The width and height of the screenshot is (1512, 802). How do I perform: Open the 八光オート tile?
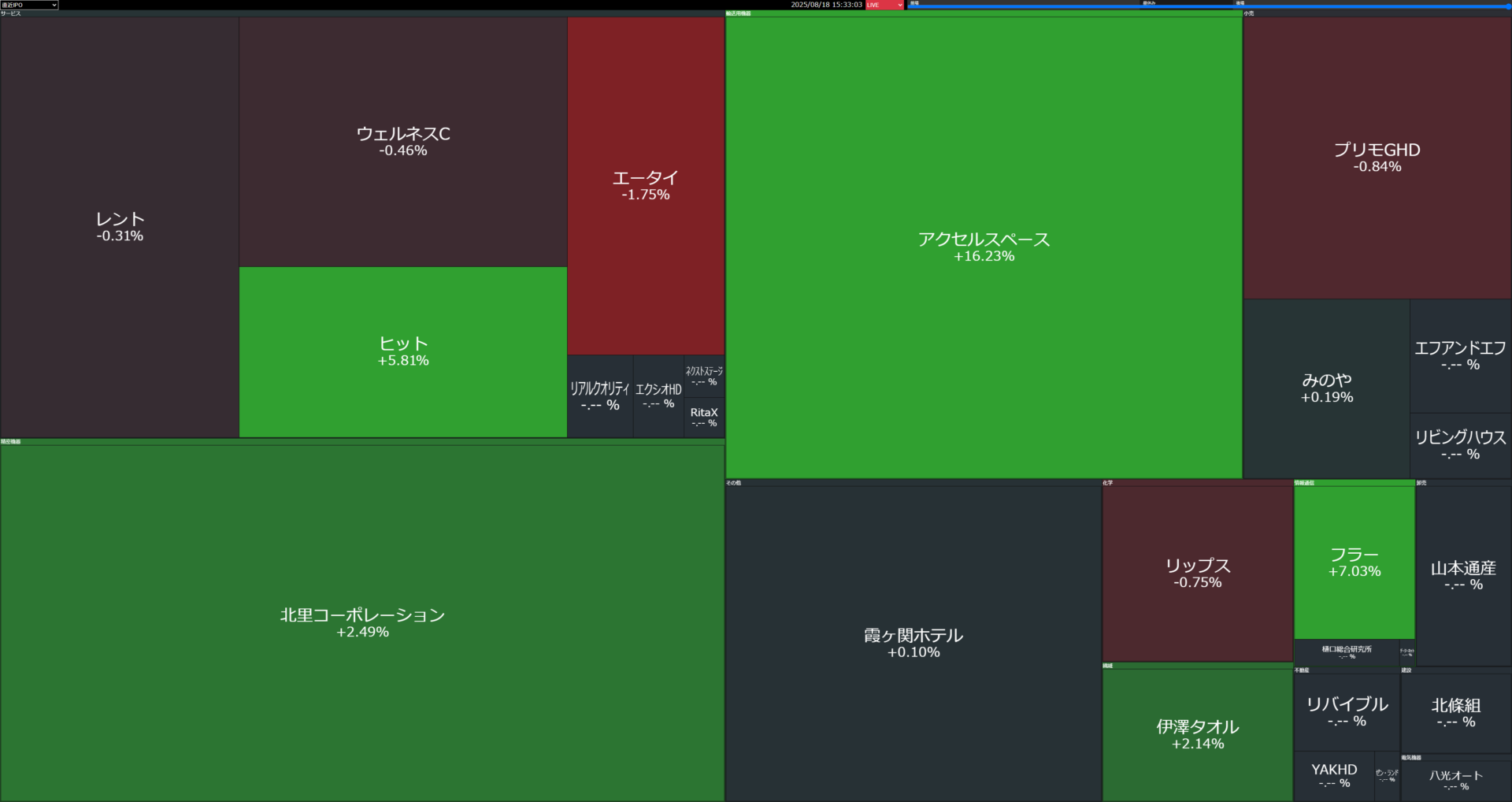pos(1456,781)
